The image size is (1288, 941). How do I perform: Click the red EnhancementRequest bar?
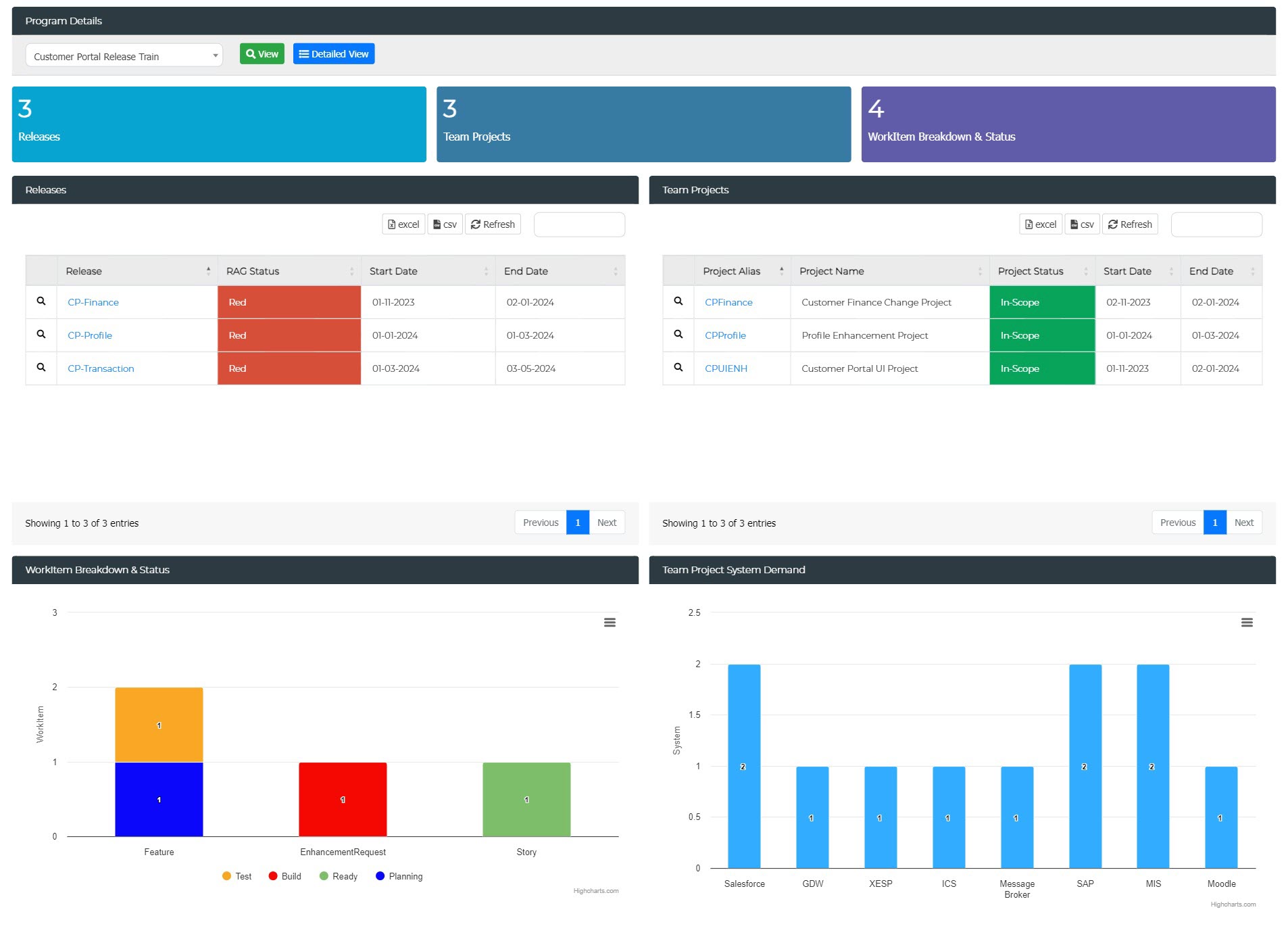pyautogui.click(x=343, y=800)
